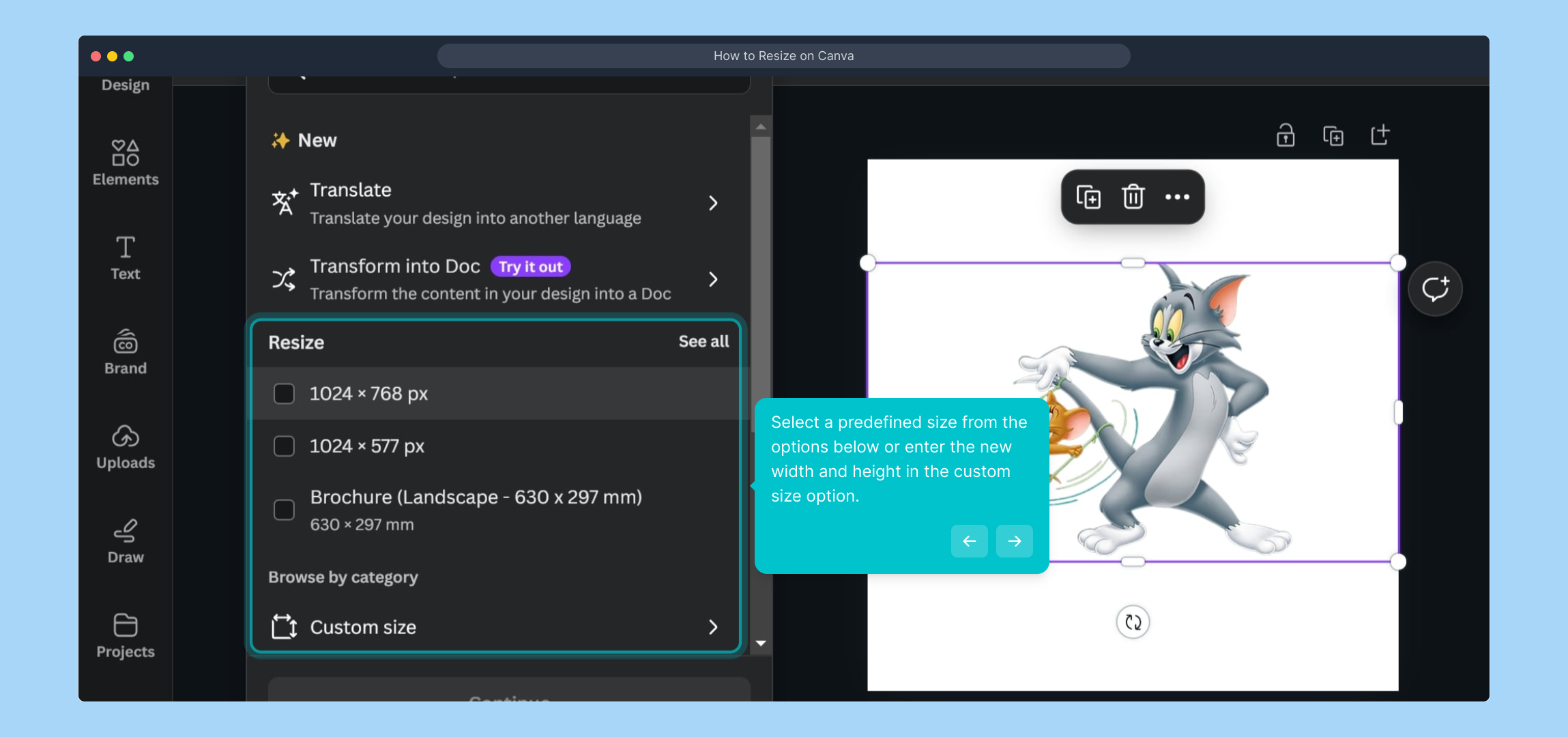Click the trash delete icon
The width and height of the screenshot is (1568, 737).
(1133, 197)
